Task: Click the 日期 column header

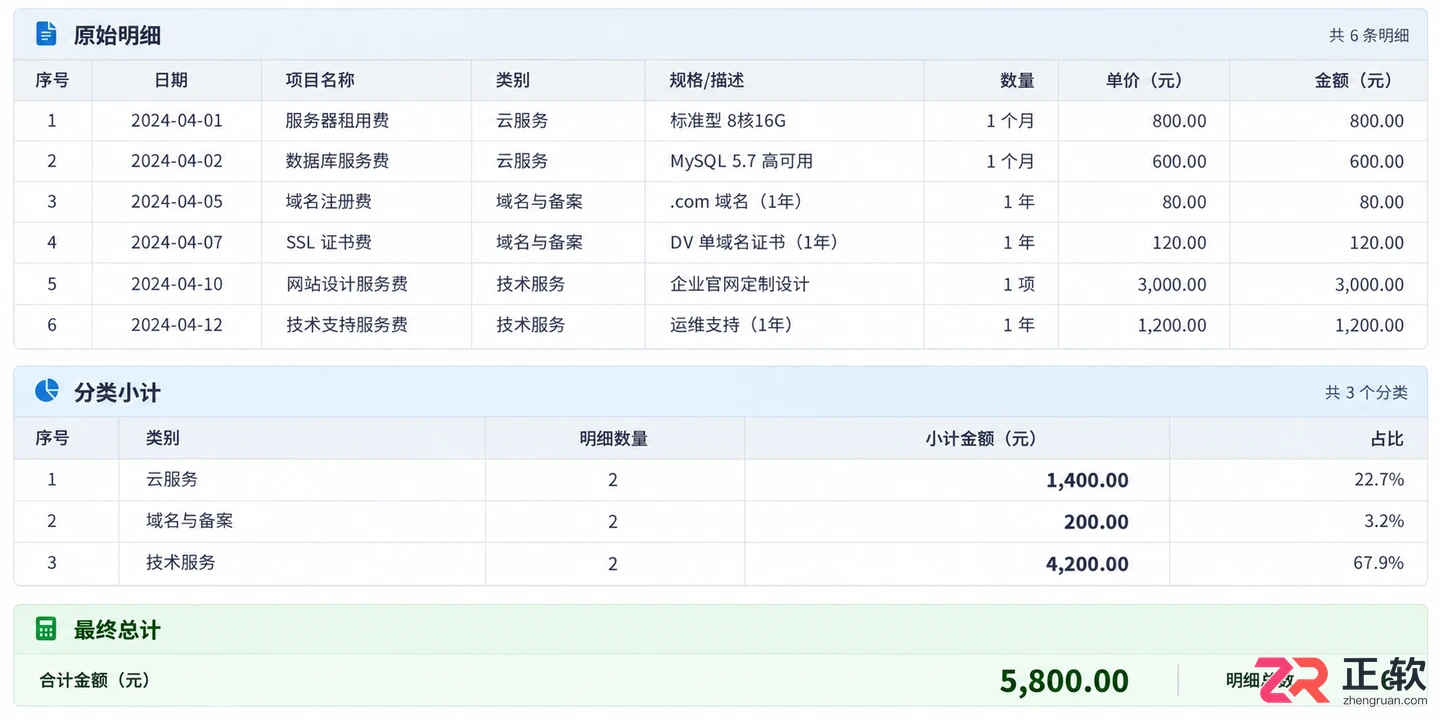Action: click(171, 80)
